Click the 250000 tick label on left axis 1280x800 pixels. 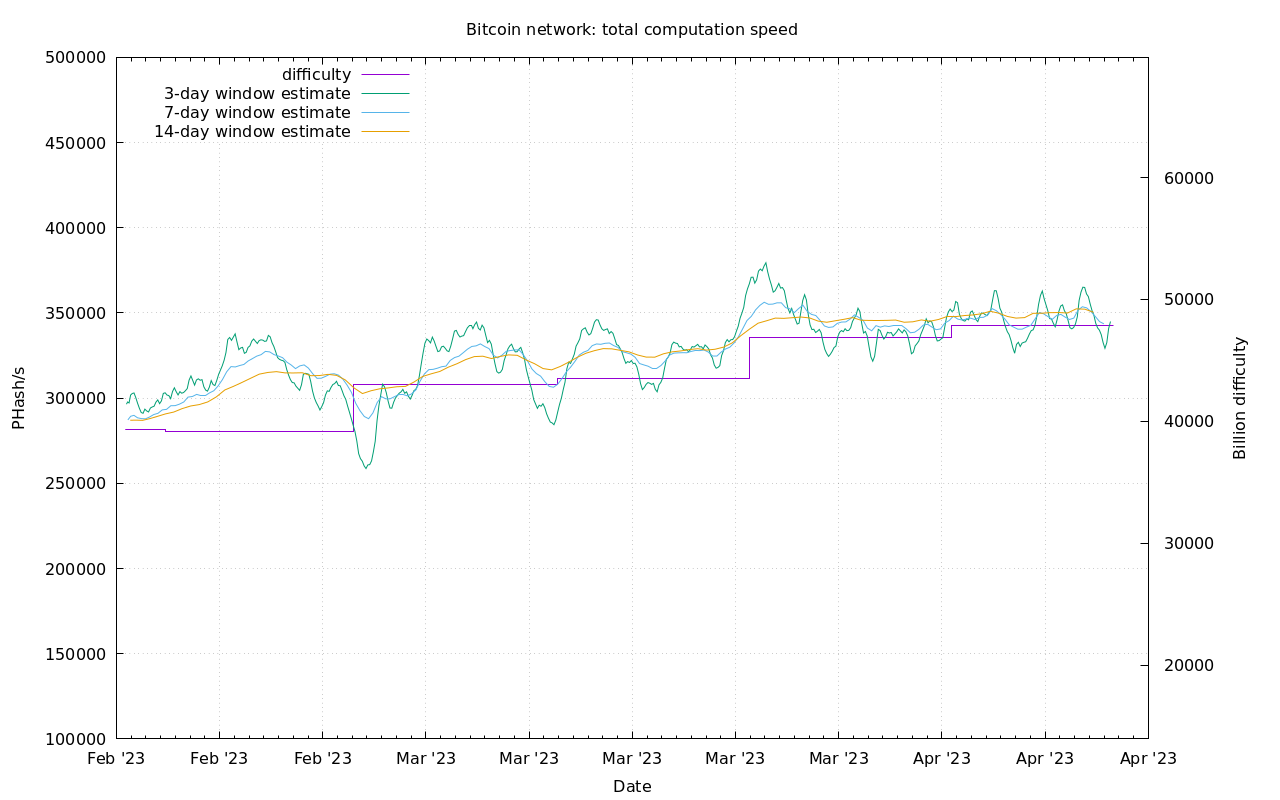[x=76, y=484]
